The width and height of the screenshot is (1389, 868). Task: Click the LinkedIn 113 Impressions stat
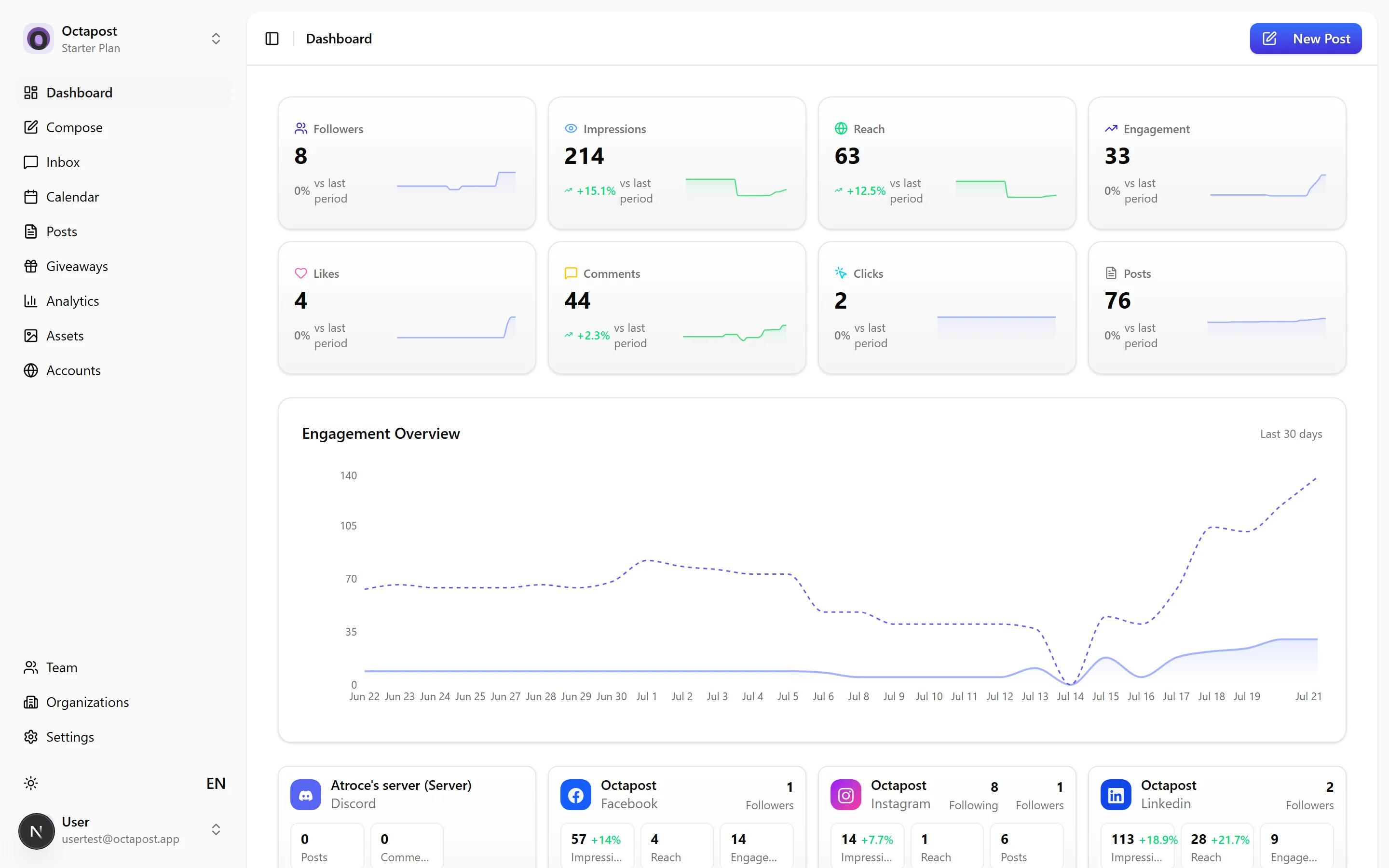click(x=1138, y=847)
